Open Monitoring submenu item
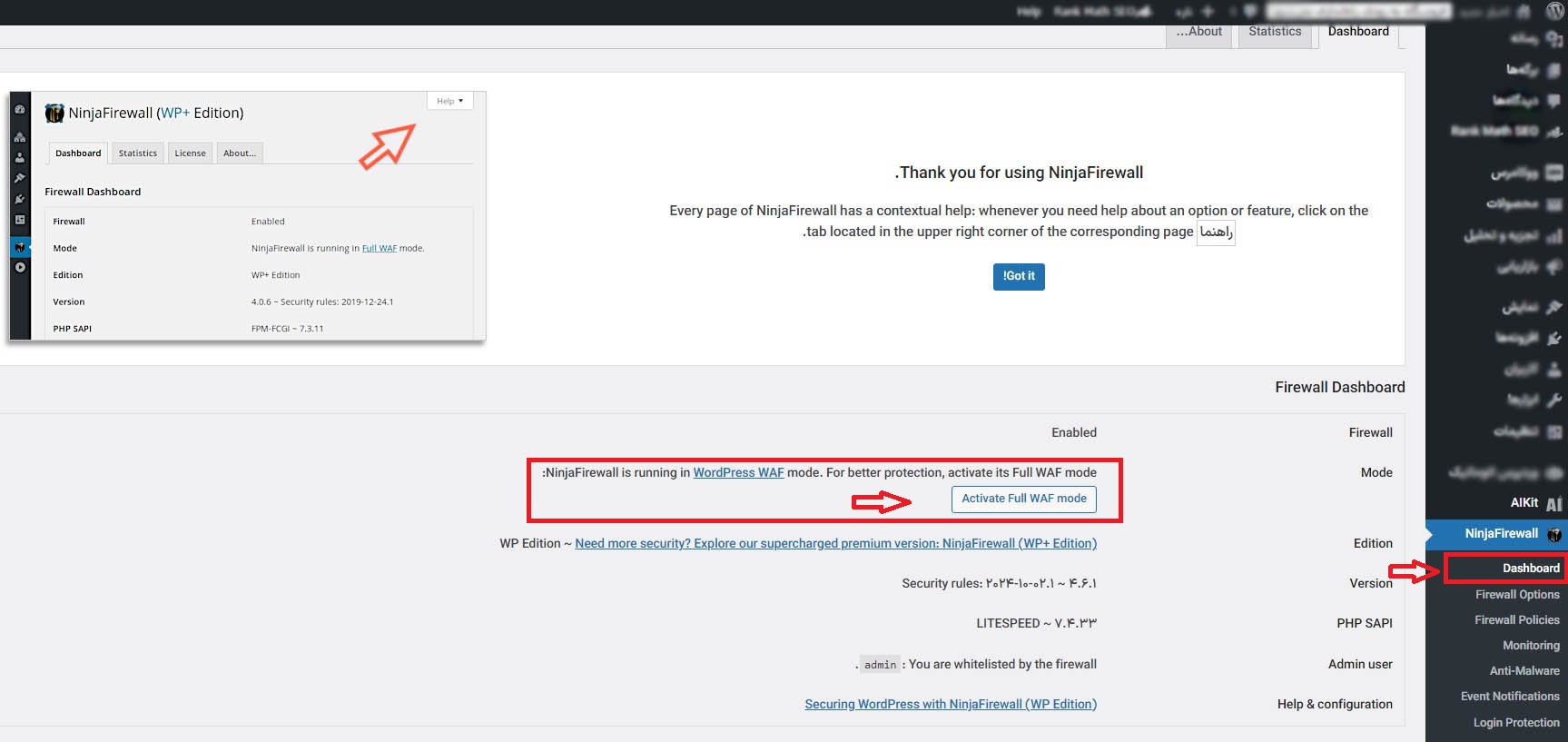The width and height of the screenshot is (1568, 742). (x=1531, y=646)
